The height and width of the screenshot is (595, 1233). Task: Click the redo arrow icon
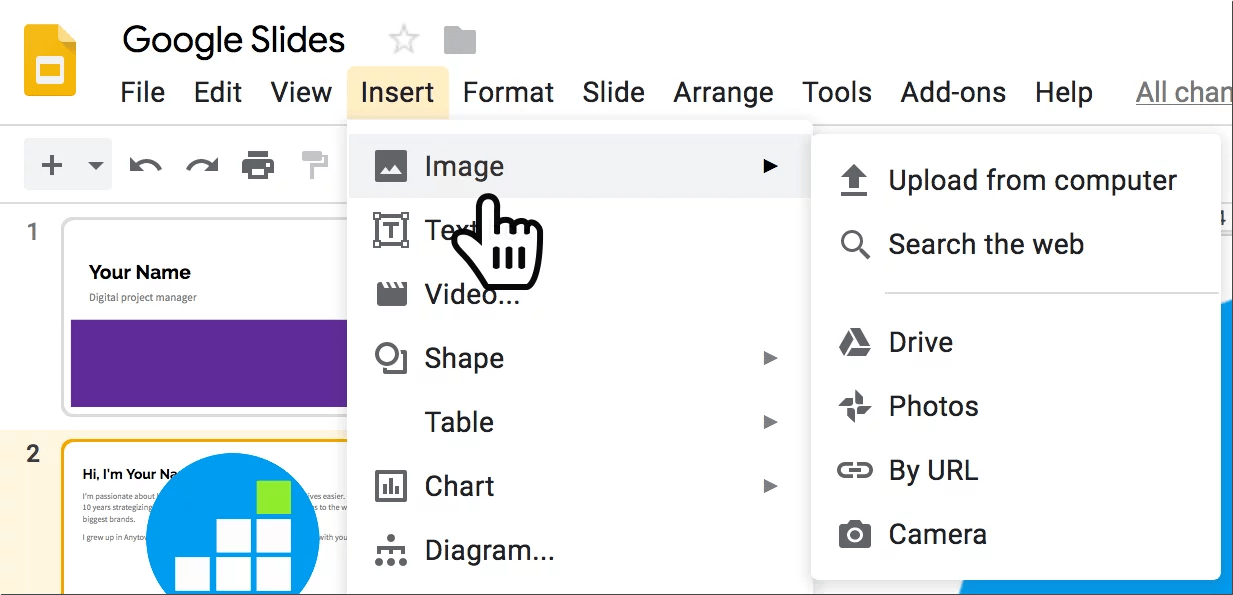(x=202, y=165)
